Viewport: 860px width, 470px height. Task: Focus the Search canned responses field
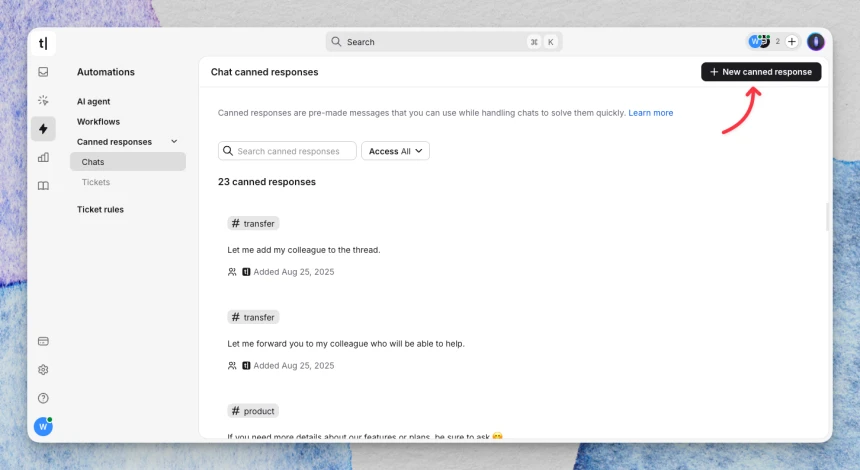click(287, 151)
